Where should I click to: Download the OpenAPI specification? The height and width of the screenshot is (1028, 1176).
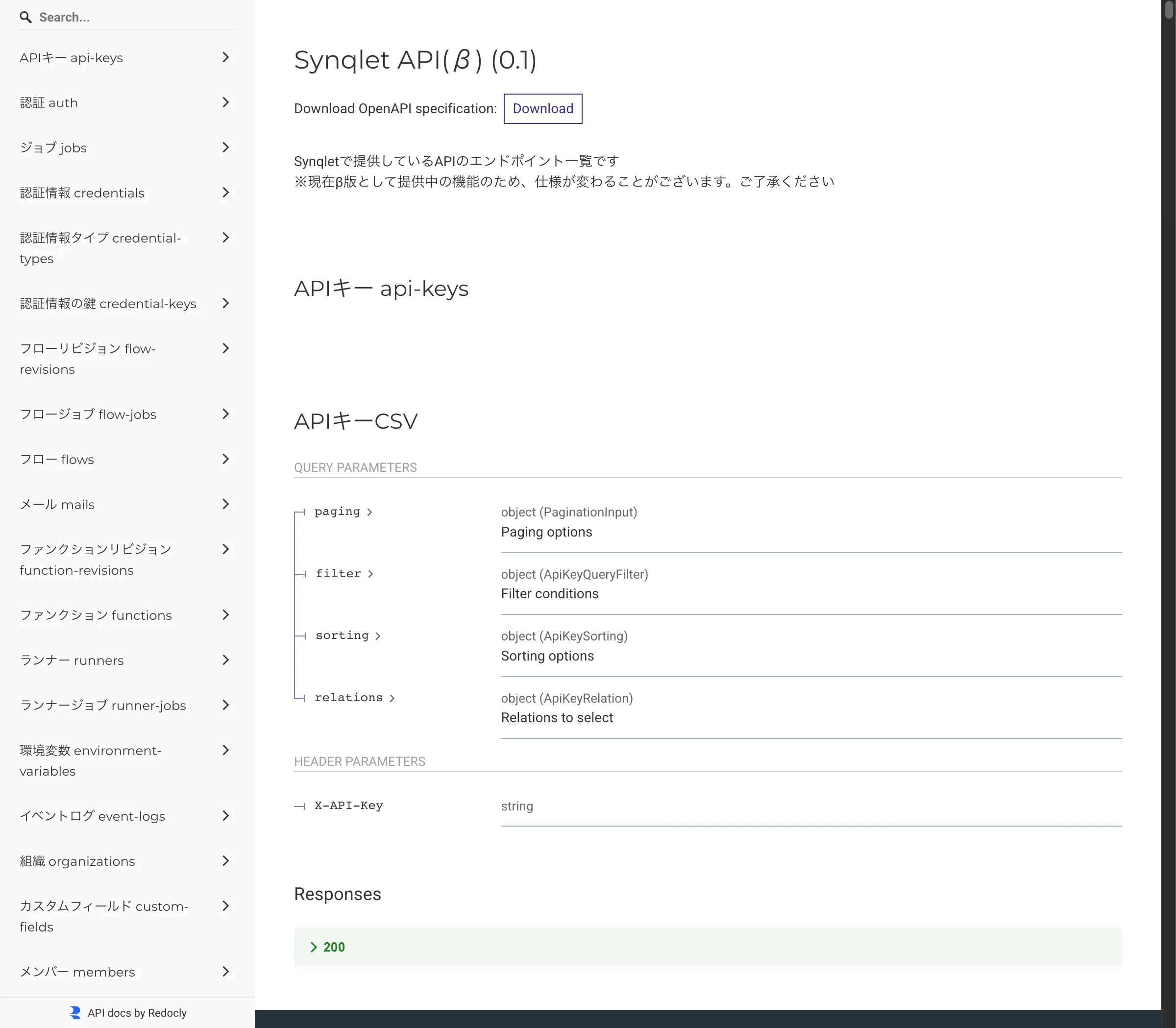pyautogui.click(x=543, y=108)
